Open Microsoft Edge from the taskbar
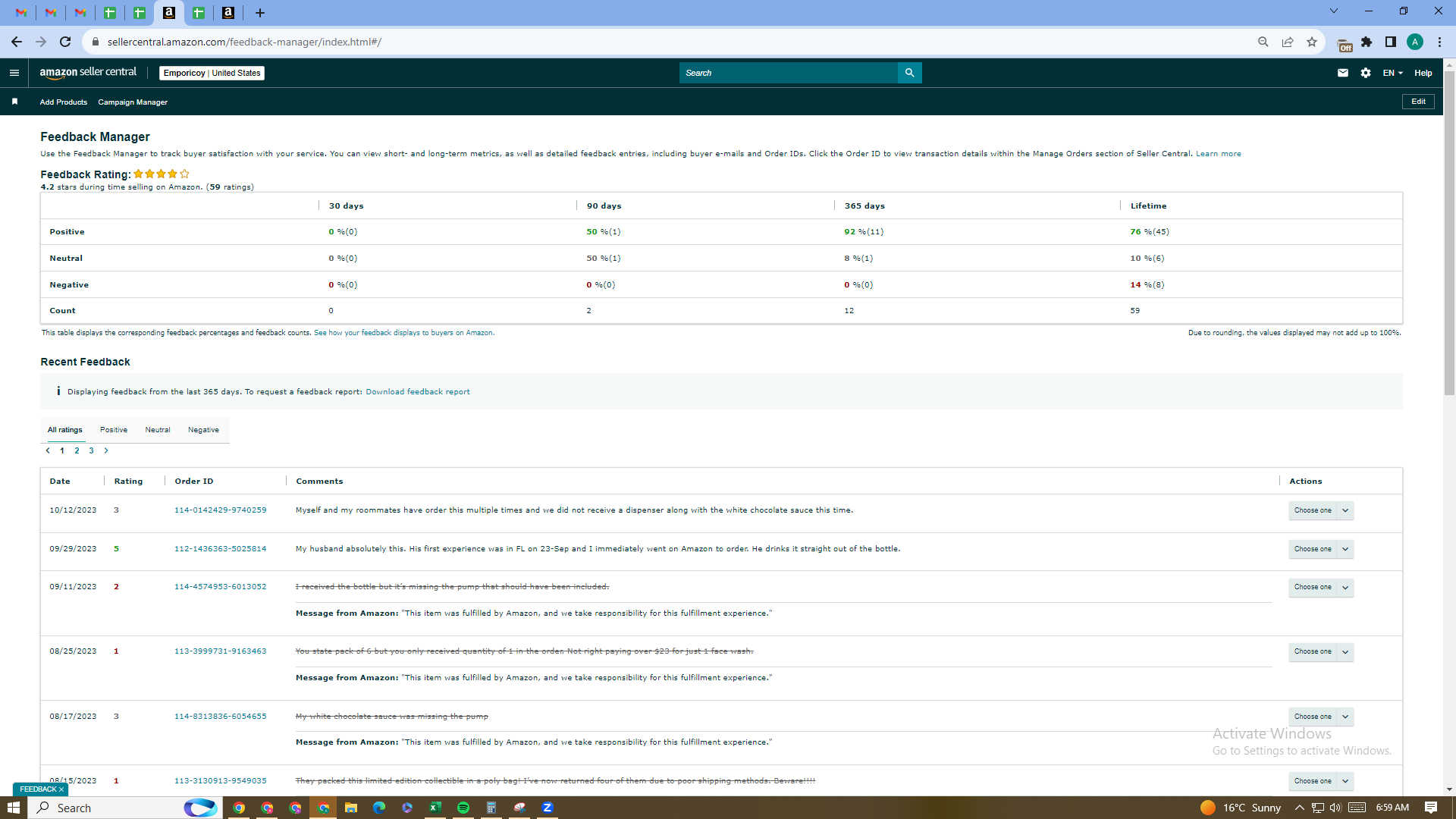This screenshot has height=819, width=1456. click(x=379, y=808)
